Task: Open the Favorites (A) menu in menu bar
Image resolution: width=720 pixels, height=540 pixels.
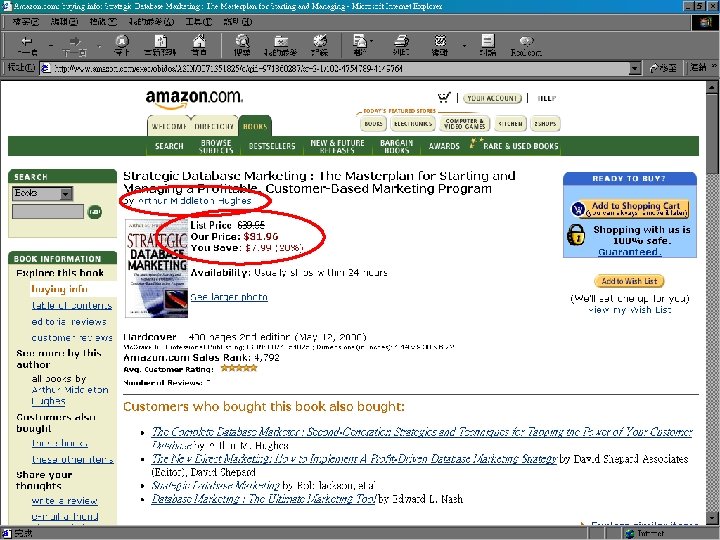Action: pos(152,22)
